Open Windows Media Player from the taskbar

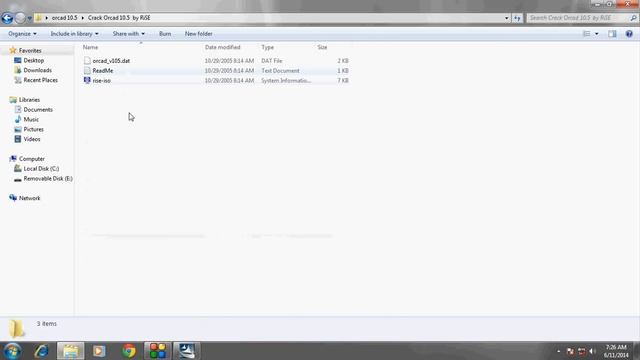pyautogui.click(x=99, y=351)
